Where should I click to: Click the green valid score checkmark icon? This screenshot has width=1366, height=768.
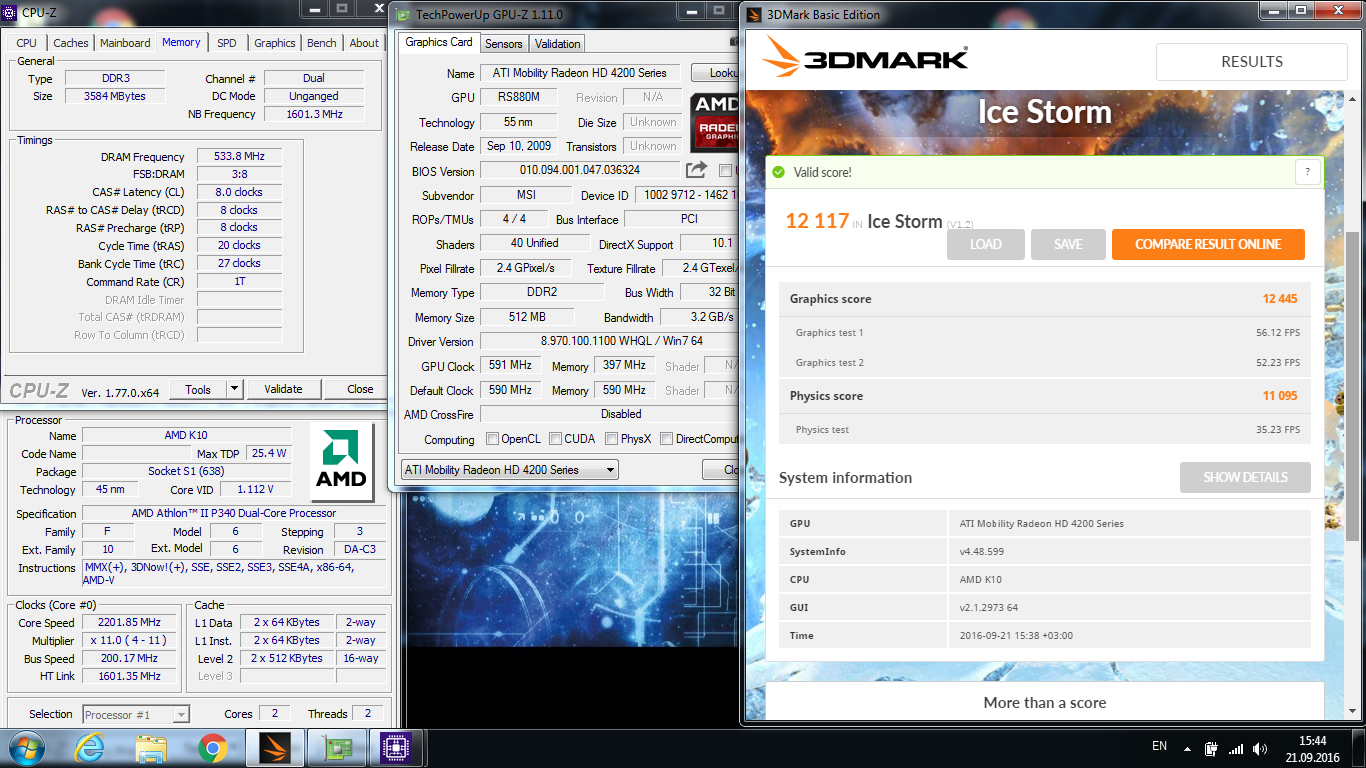779,172
